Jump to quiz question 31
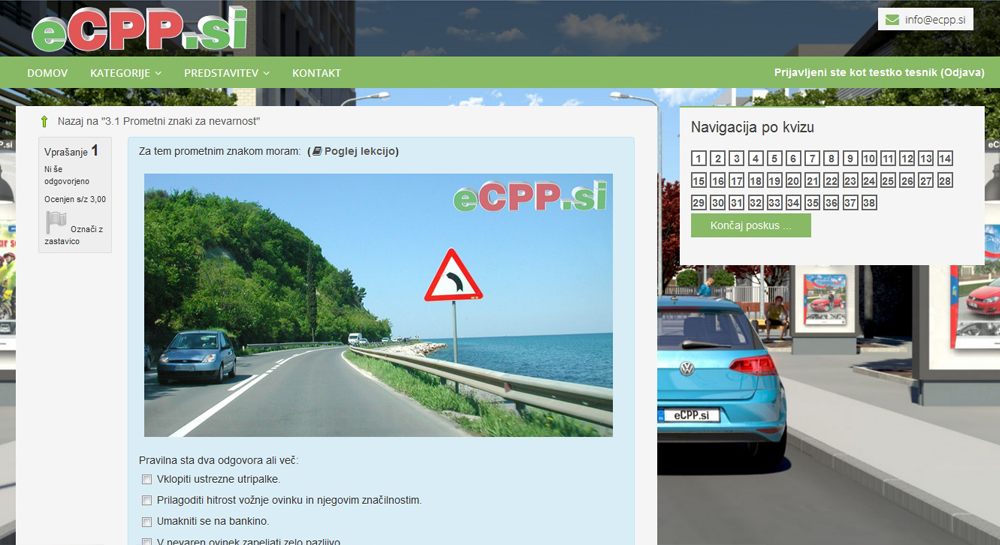 pyautogui.click(x=737, y=203)
